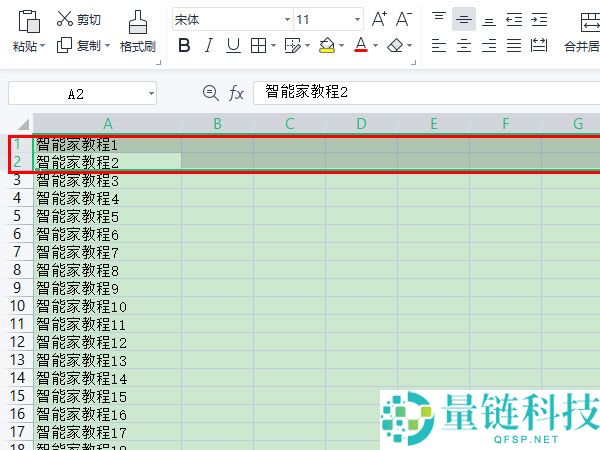Select row 1 header
The height and width of the screenshot is (450, 600).
pyautogui.click(x=17, y=144)
